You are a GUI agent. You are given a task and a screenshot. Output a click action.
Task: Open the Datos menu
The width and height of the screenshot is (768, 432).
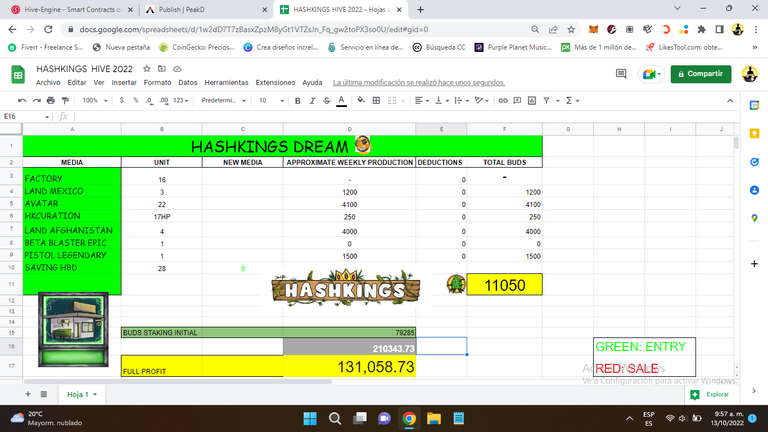(x=188, y=82)
